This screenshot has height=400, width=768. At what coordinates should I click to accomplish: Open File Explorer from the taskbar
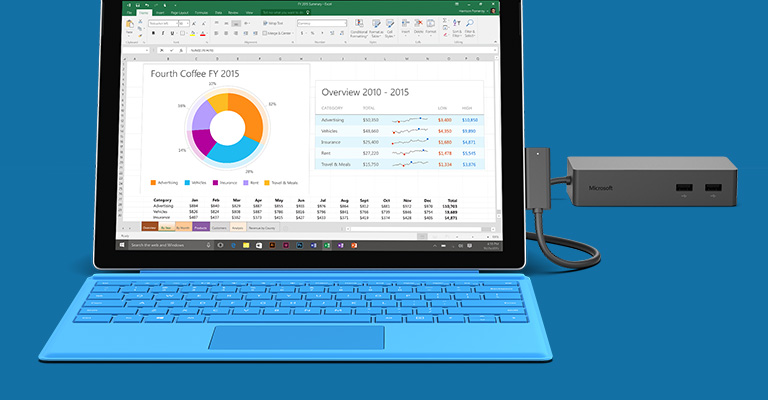click(246, 245)
